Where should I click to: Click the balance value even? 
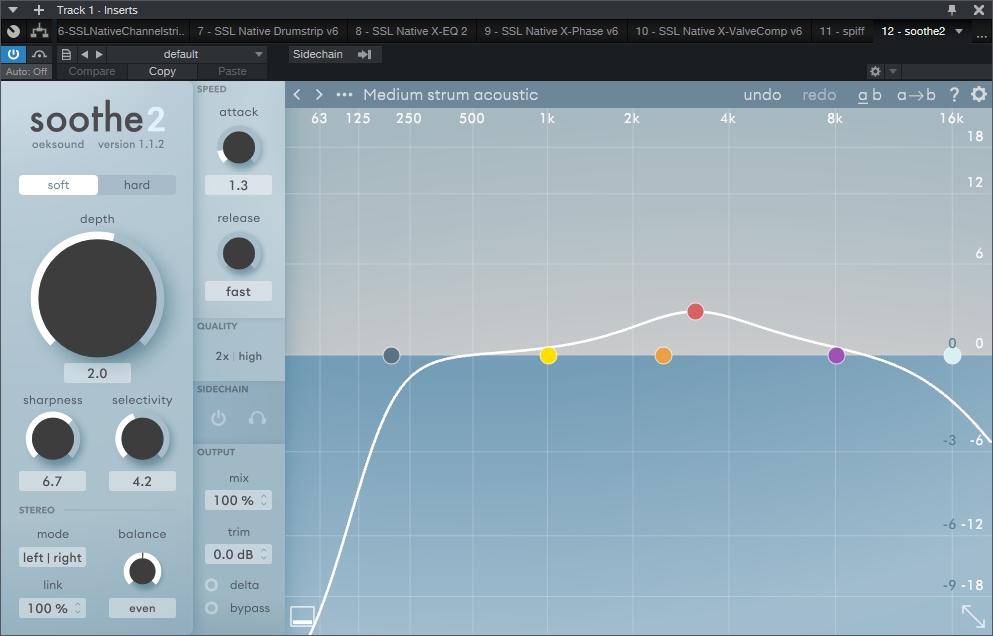tap(142, 608)
